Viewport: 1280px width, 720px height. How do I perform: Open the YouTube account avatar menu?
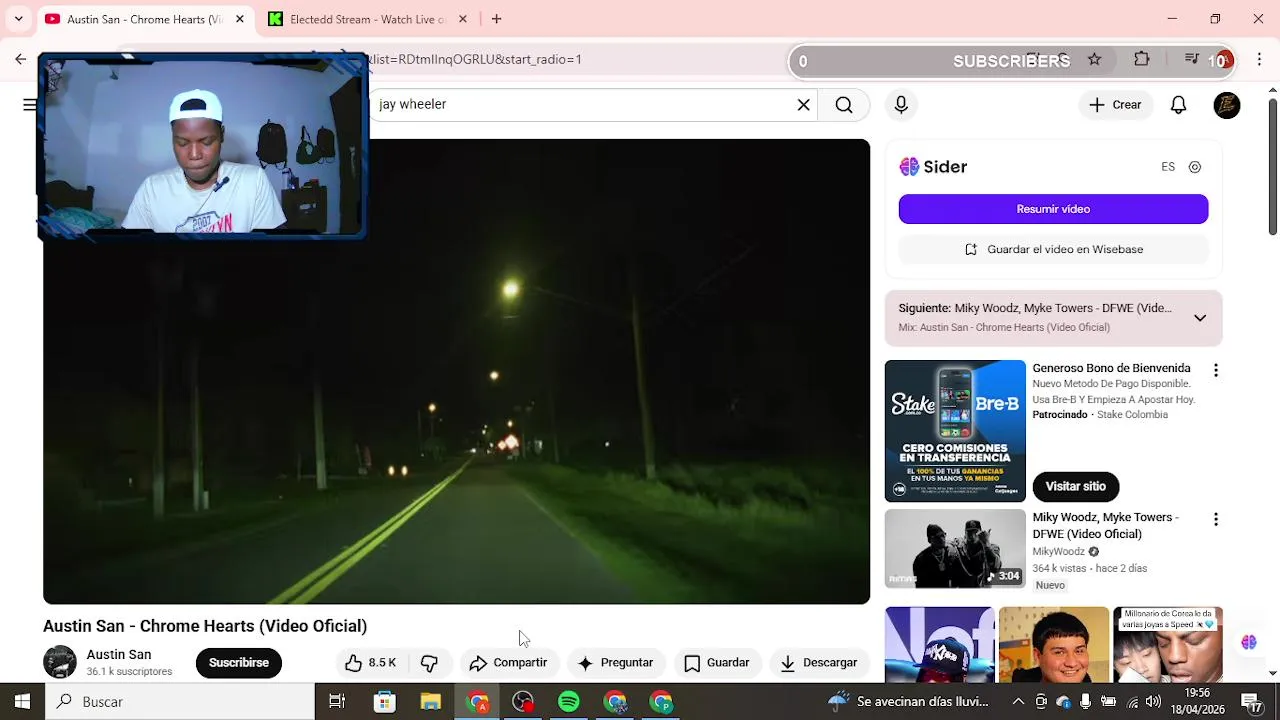tap(1227, 105)
